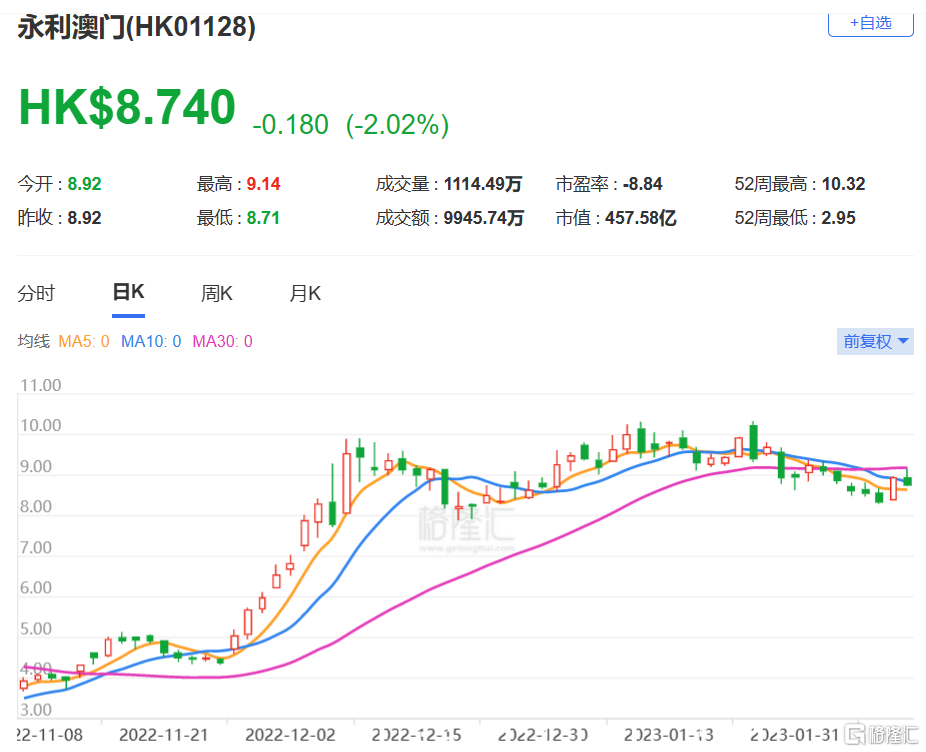
Task: Switch to the 月K monthly chart tab
Action: coord(305,293)
